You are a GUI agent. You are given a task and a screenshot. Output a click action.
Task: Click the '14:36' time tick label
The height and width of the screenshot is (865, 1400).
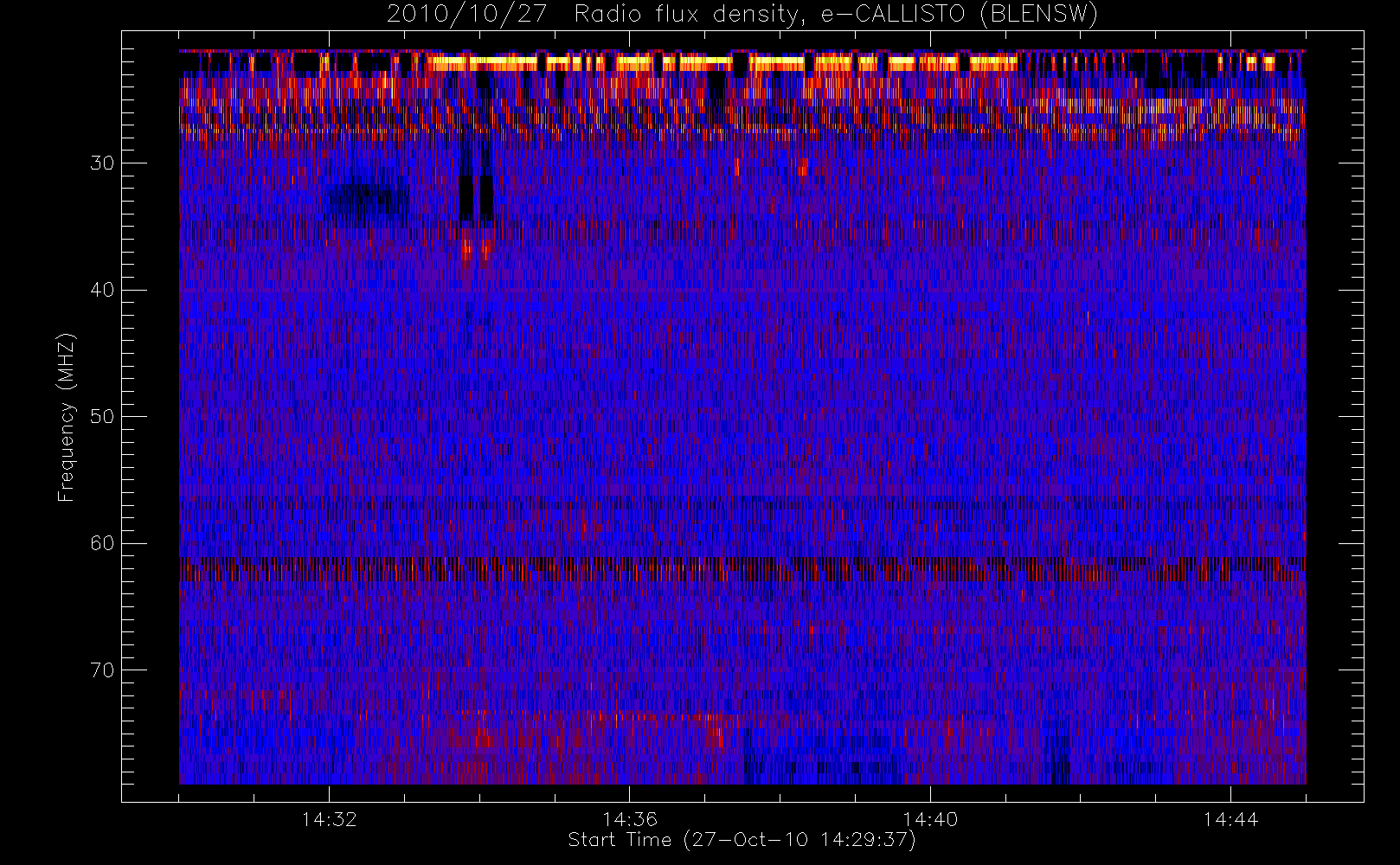click(630, 819)
